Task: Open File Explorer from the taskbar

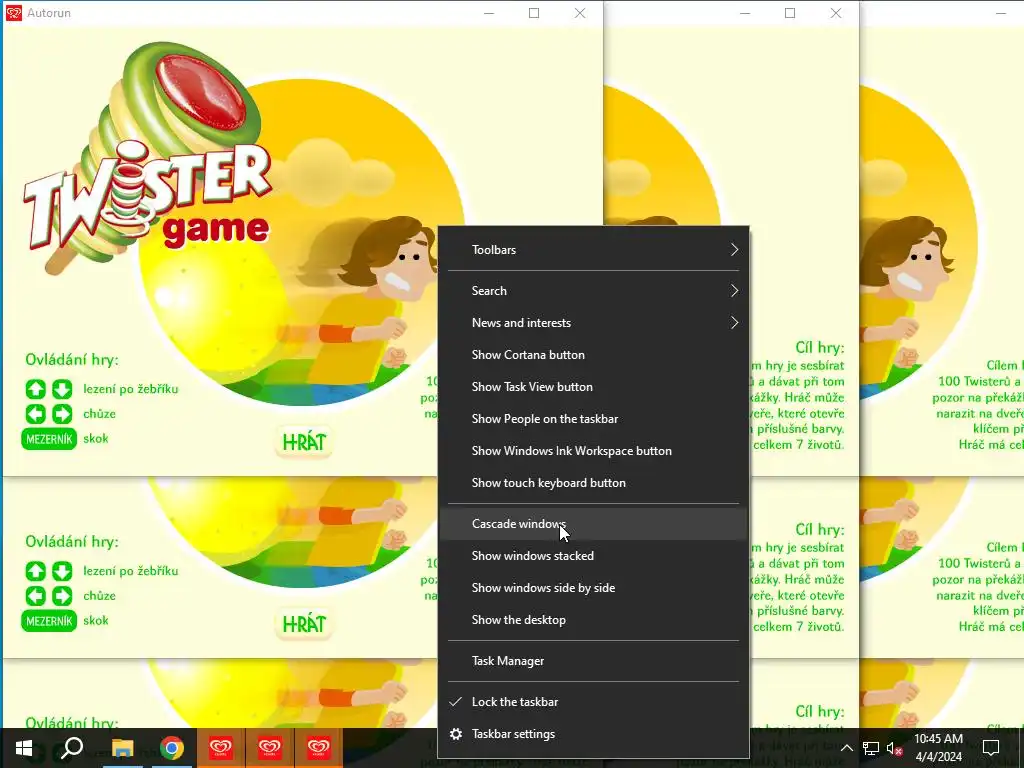Action: [x=122, y=748]
